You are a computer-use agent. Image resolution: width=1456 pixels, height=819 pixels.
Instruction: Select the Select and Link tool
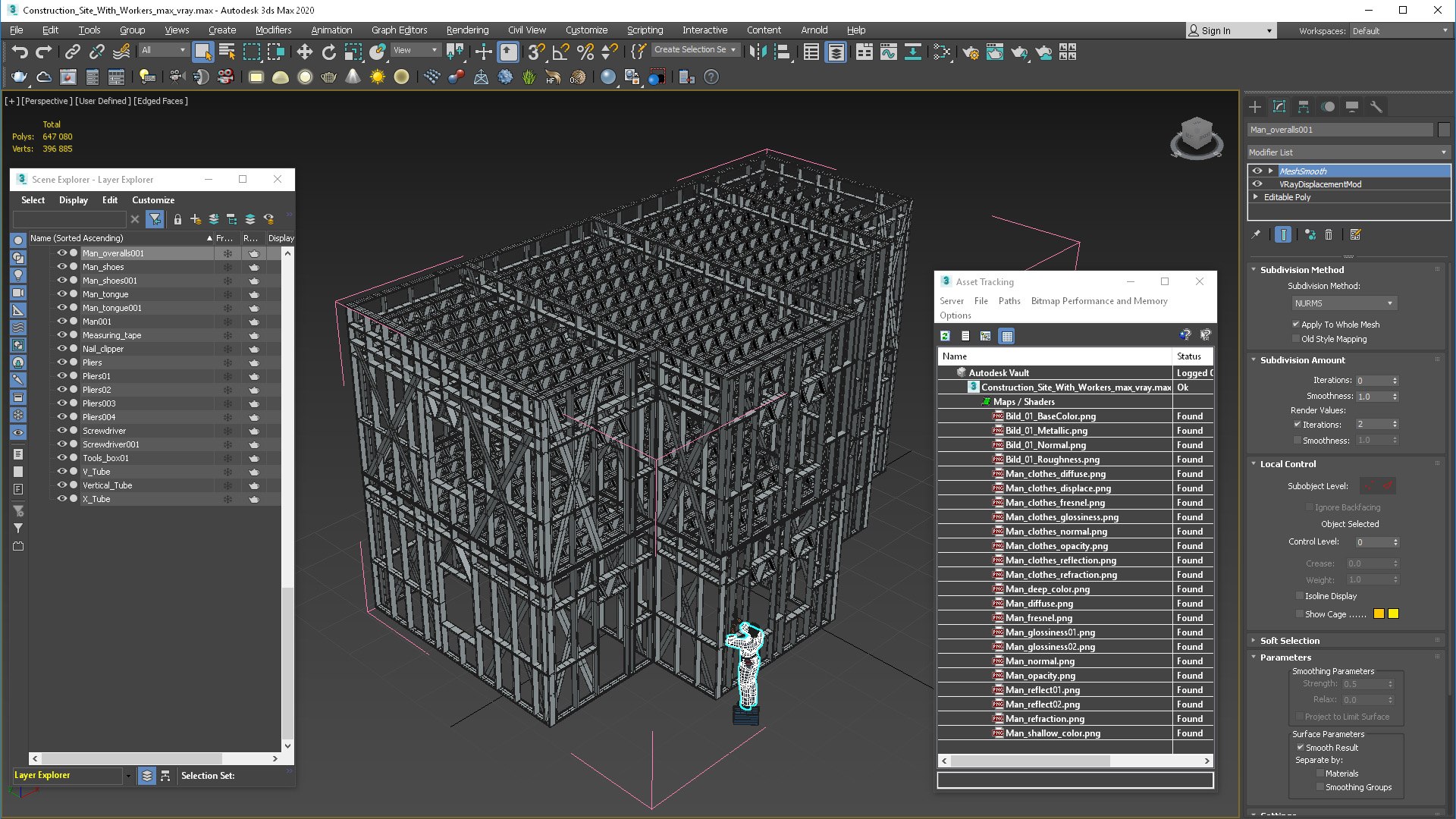tap(72, 52)
